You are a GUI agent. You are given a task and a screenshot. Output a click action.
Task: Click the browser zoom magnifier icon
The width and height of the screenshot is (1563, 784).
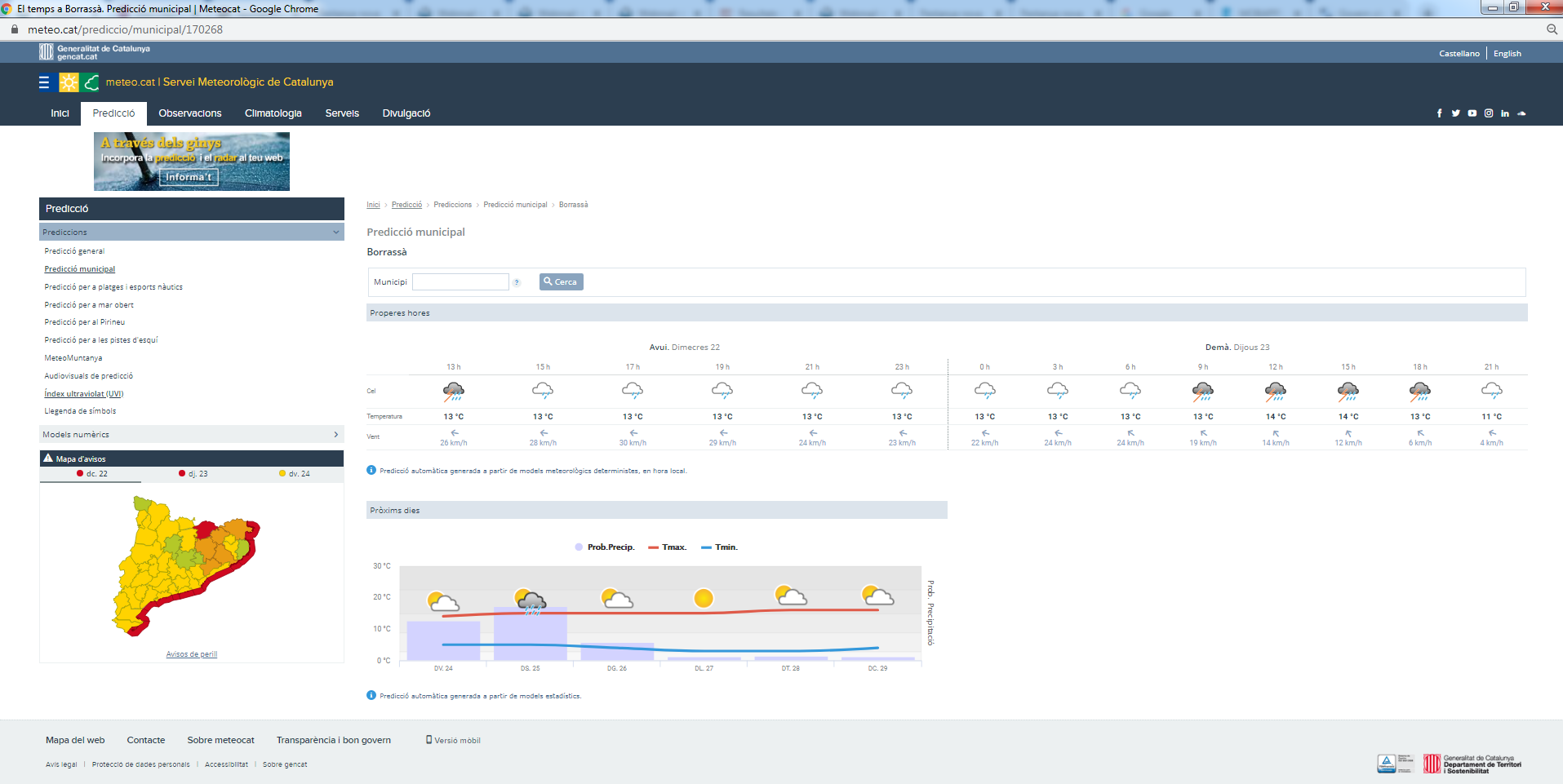point(1552,29)
